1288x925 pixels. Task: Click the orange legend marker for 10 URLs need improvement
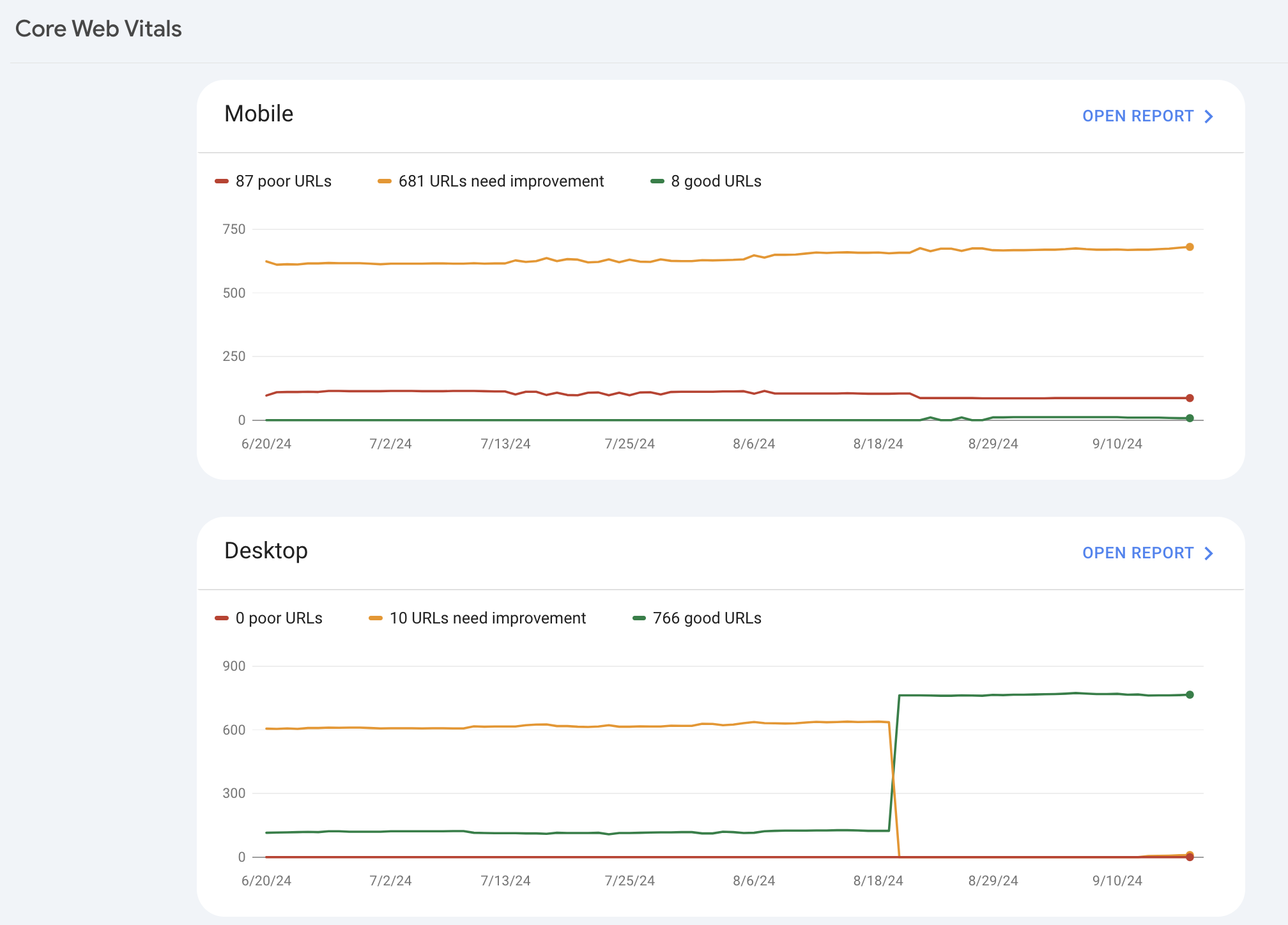point(376,618)
